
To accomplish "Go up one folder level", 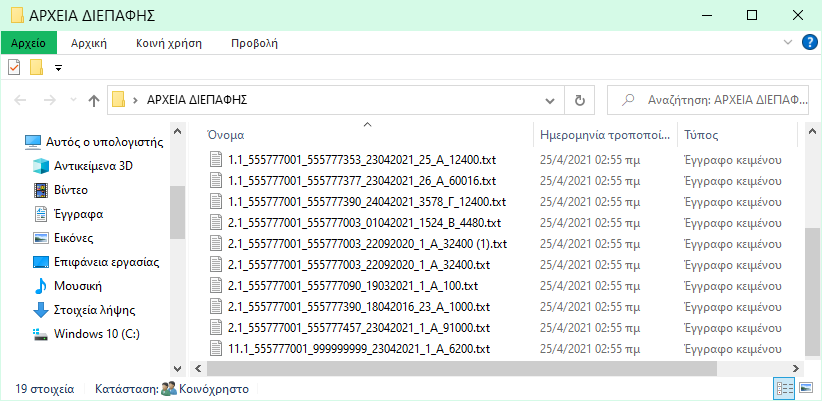I will click(x=94, y=100).
